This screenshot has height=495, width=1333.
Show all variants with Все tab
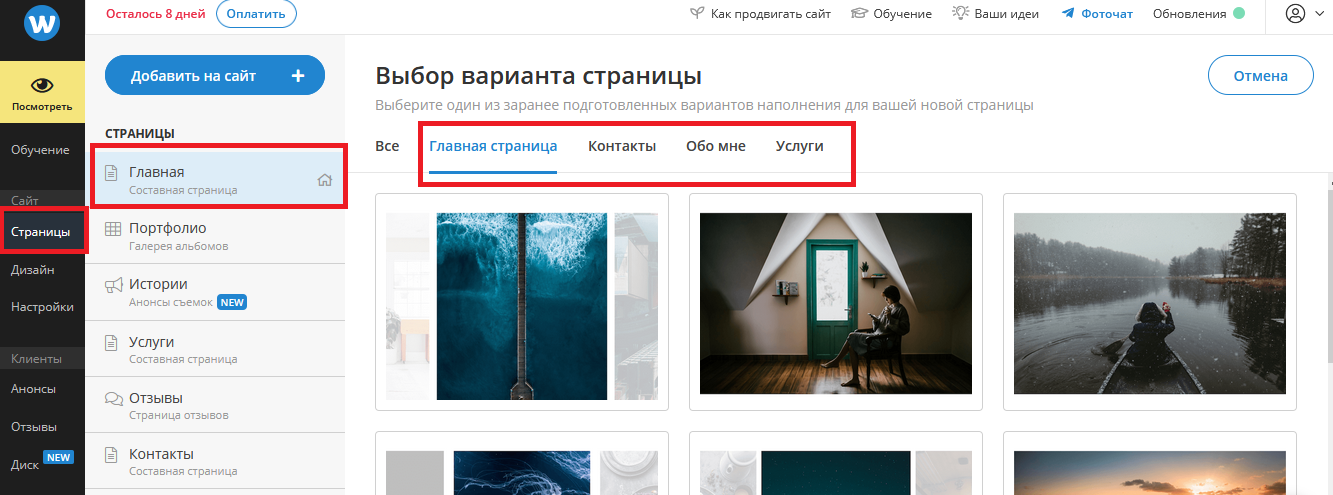[387, 146]
